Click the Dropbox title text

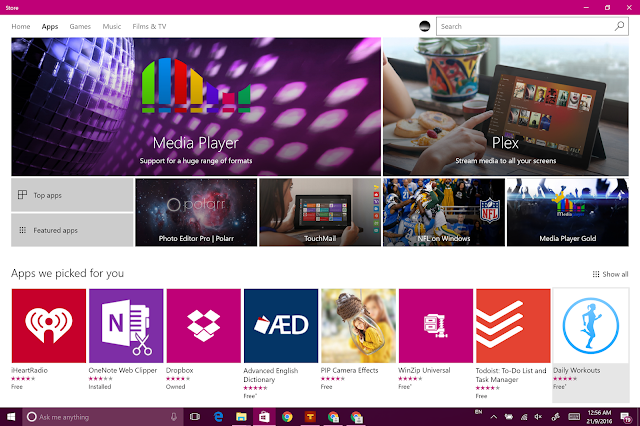pos(180,370)
